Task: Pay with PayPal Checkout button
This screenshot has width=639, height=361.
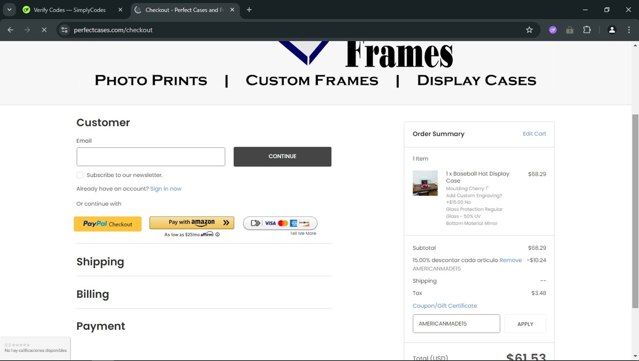Action: 108,224
